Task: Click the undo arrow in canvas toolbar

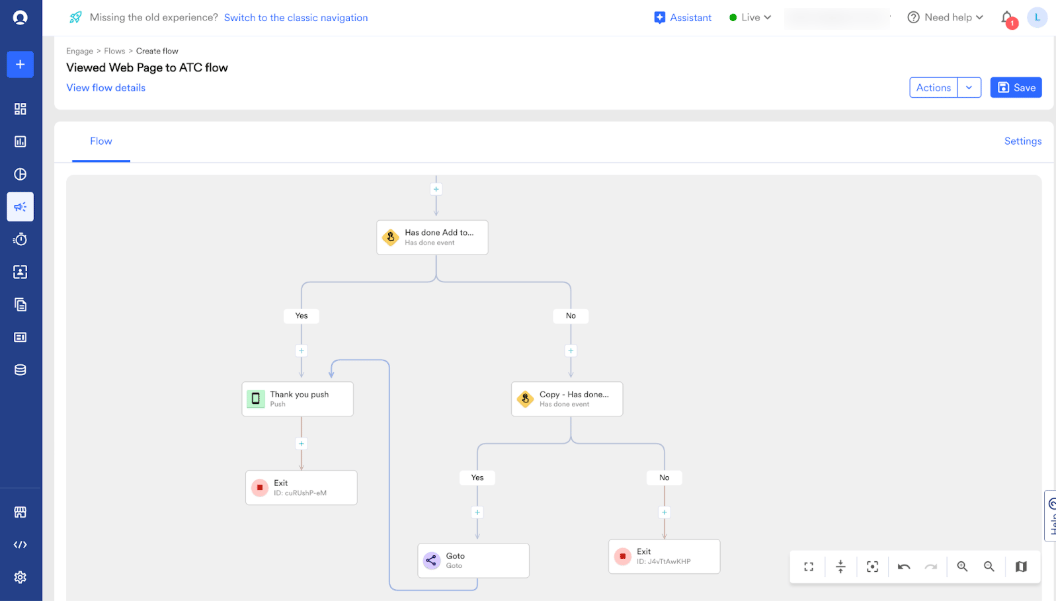Action: pyautogui.click(x=903, y=567)
